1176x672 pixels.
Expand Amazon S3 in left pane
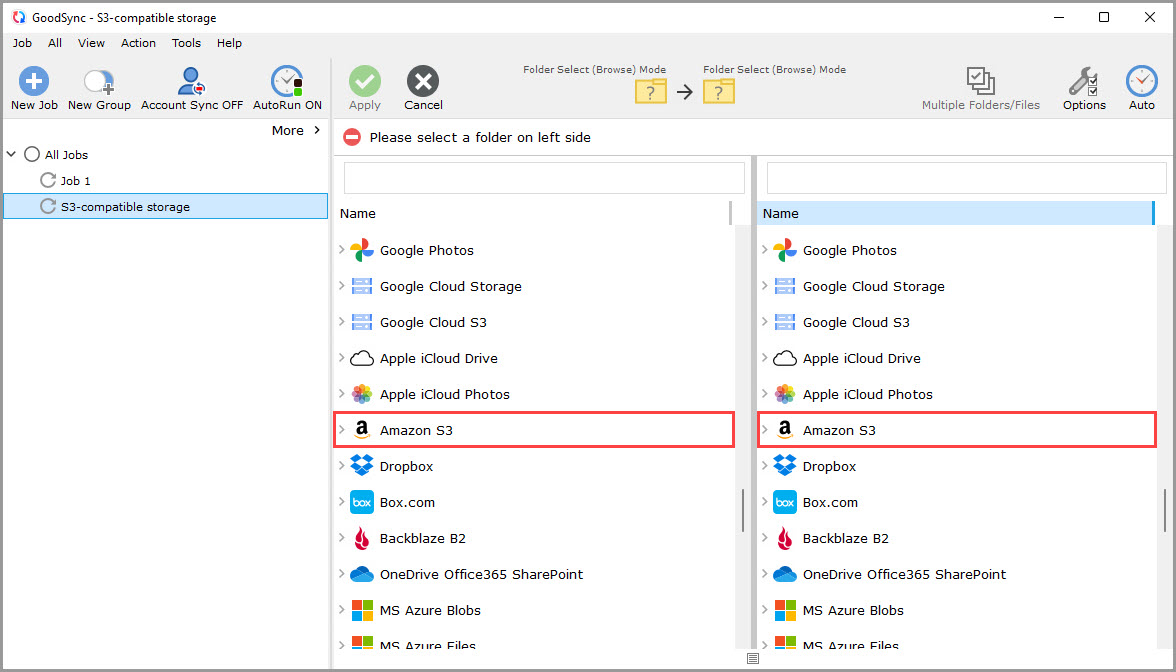click(342, 430)
